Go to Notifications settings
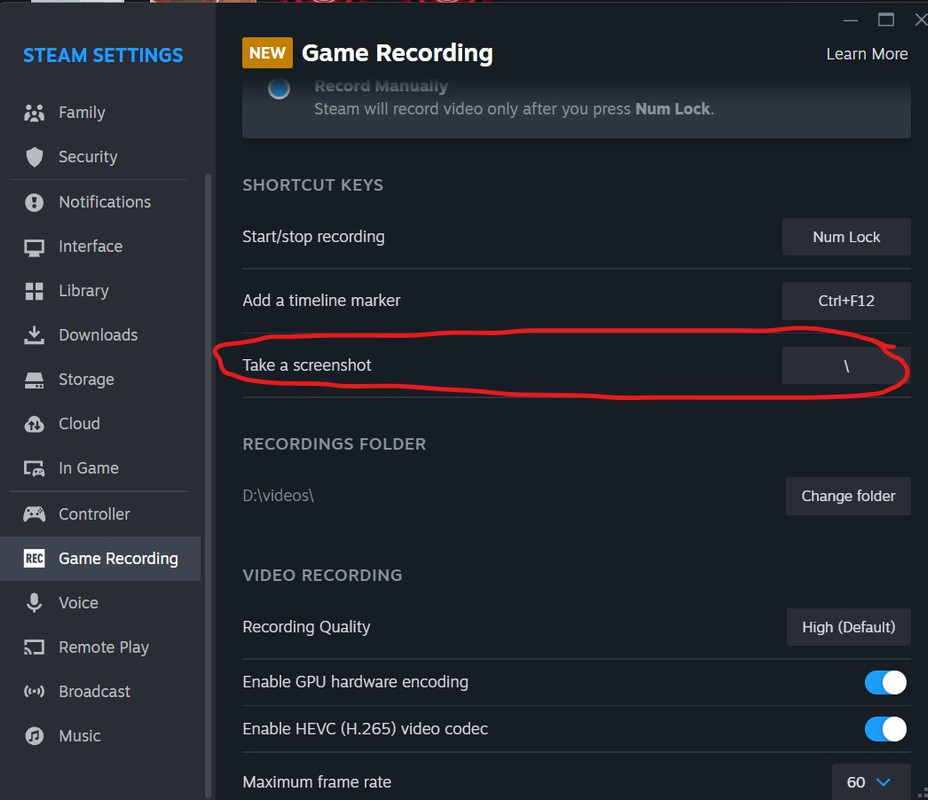The image size is (928, 800). [x=105, y=202]
